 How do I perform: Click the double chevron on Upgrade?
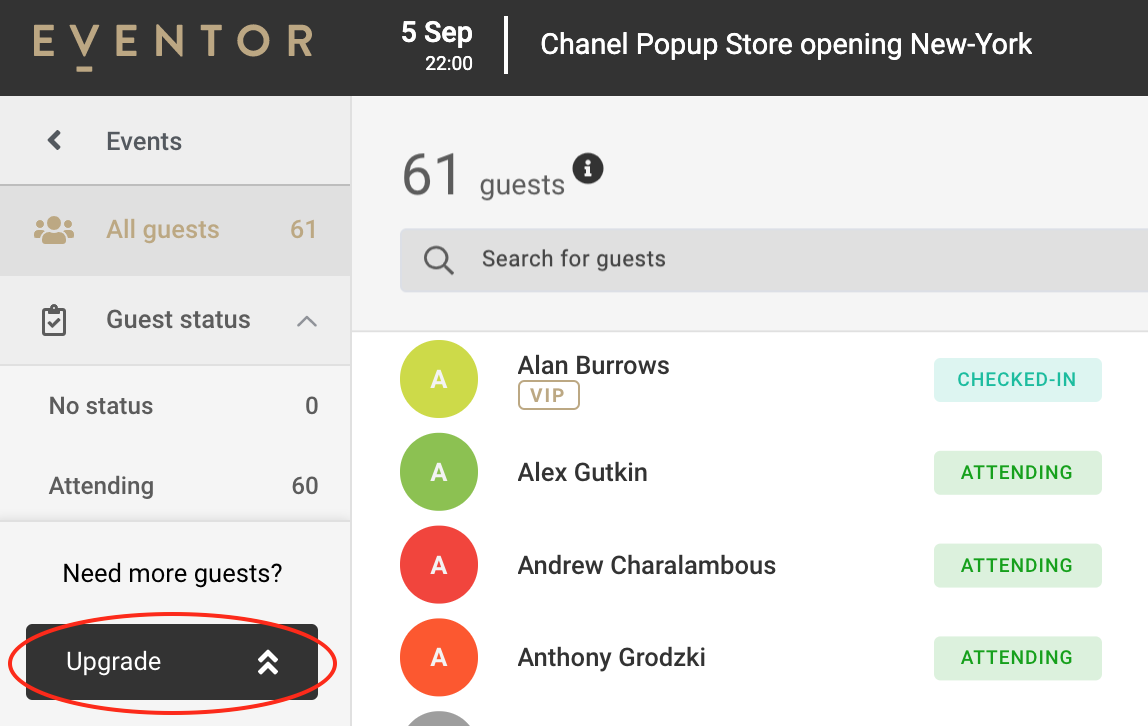268,662
